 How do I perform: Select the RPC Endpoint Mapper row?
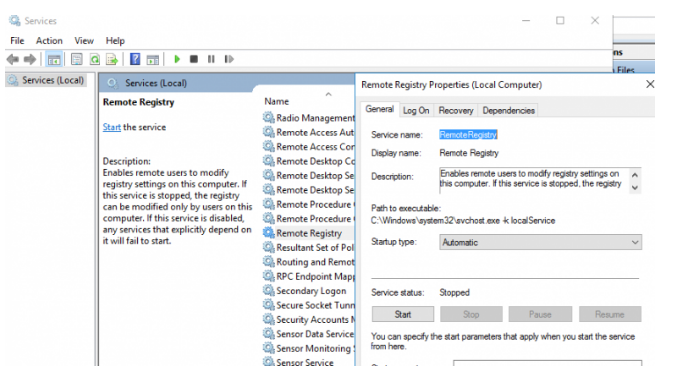point(309,276)
